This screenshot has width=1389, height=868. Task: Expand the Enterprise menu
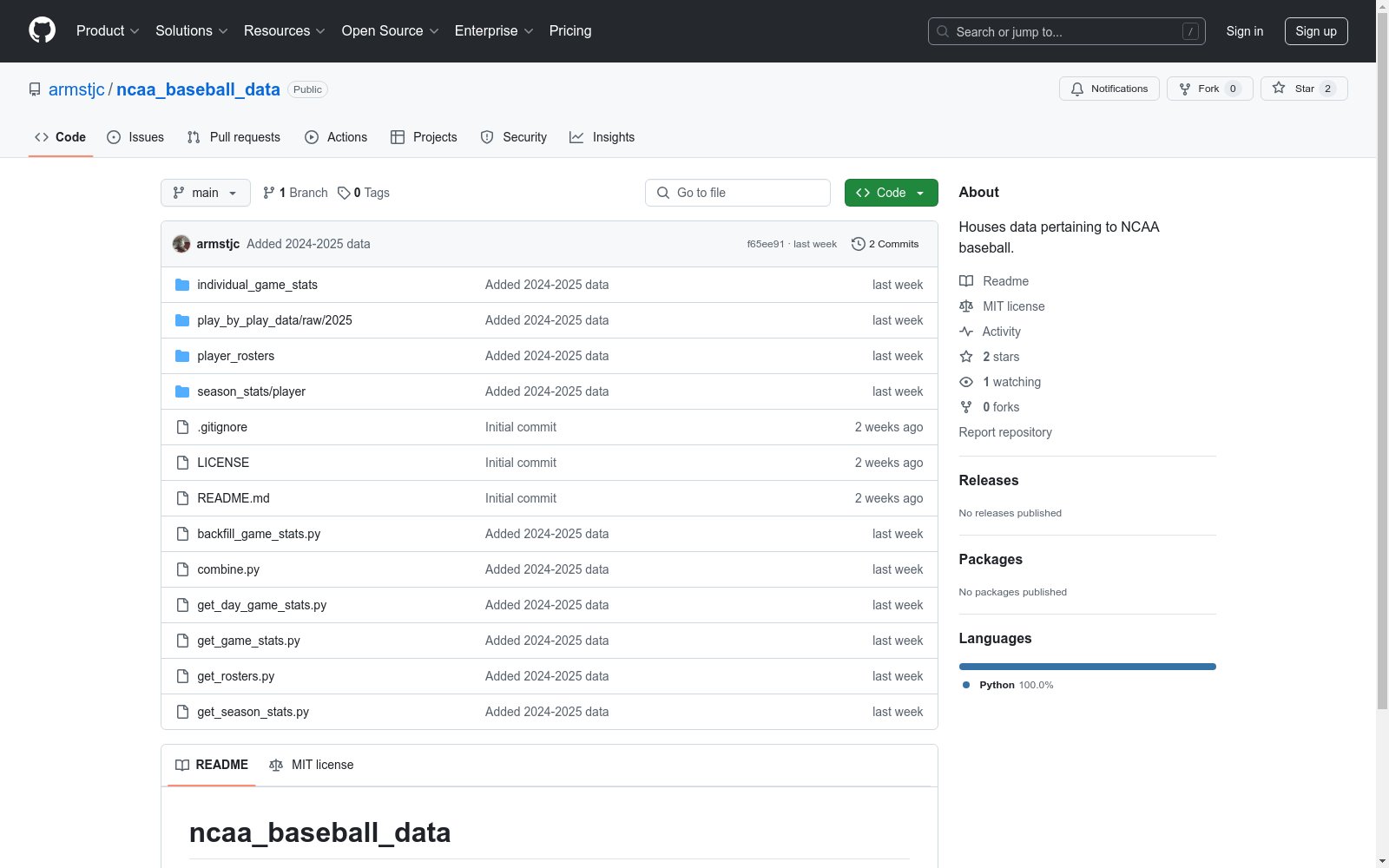click(x=494, y=30)
